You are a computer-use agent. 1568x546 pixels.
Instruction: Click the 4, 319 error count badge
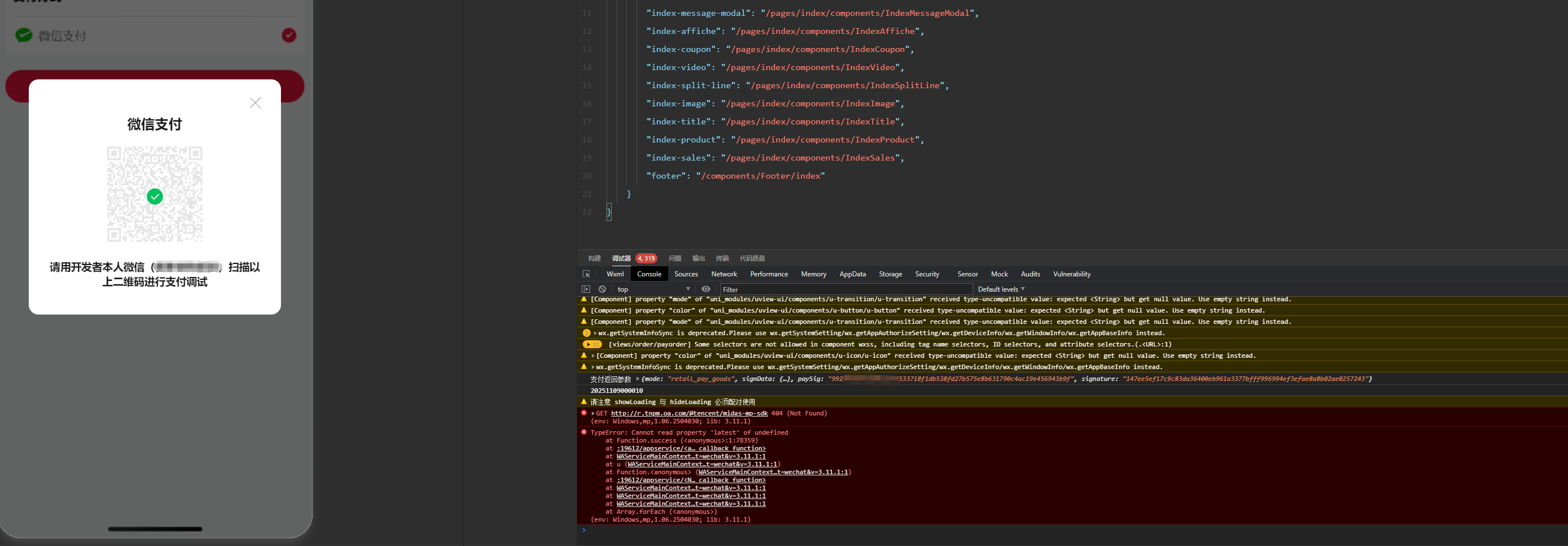click(x=646, y=258)
